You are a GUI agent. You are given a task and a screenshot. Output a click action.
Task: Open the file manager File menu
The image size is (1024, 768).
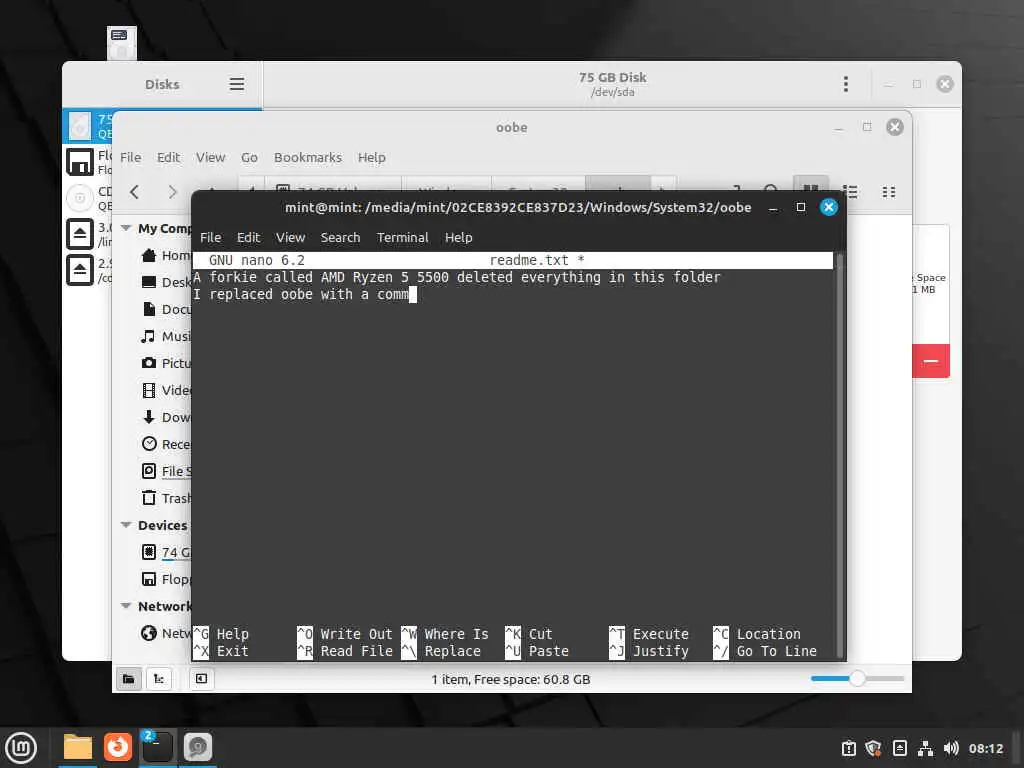point(131,157)
